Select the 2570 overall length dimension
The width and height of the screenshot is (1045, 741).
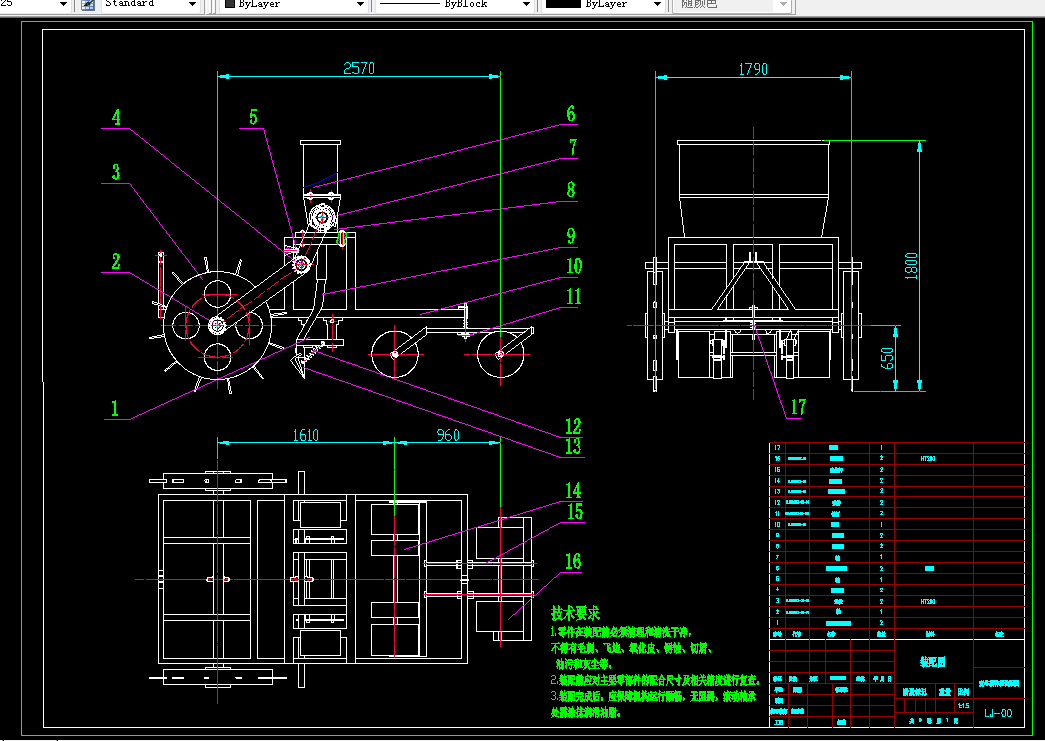click(359, 68)
